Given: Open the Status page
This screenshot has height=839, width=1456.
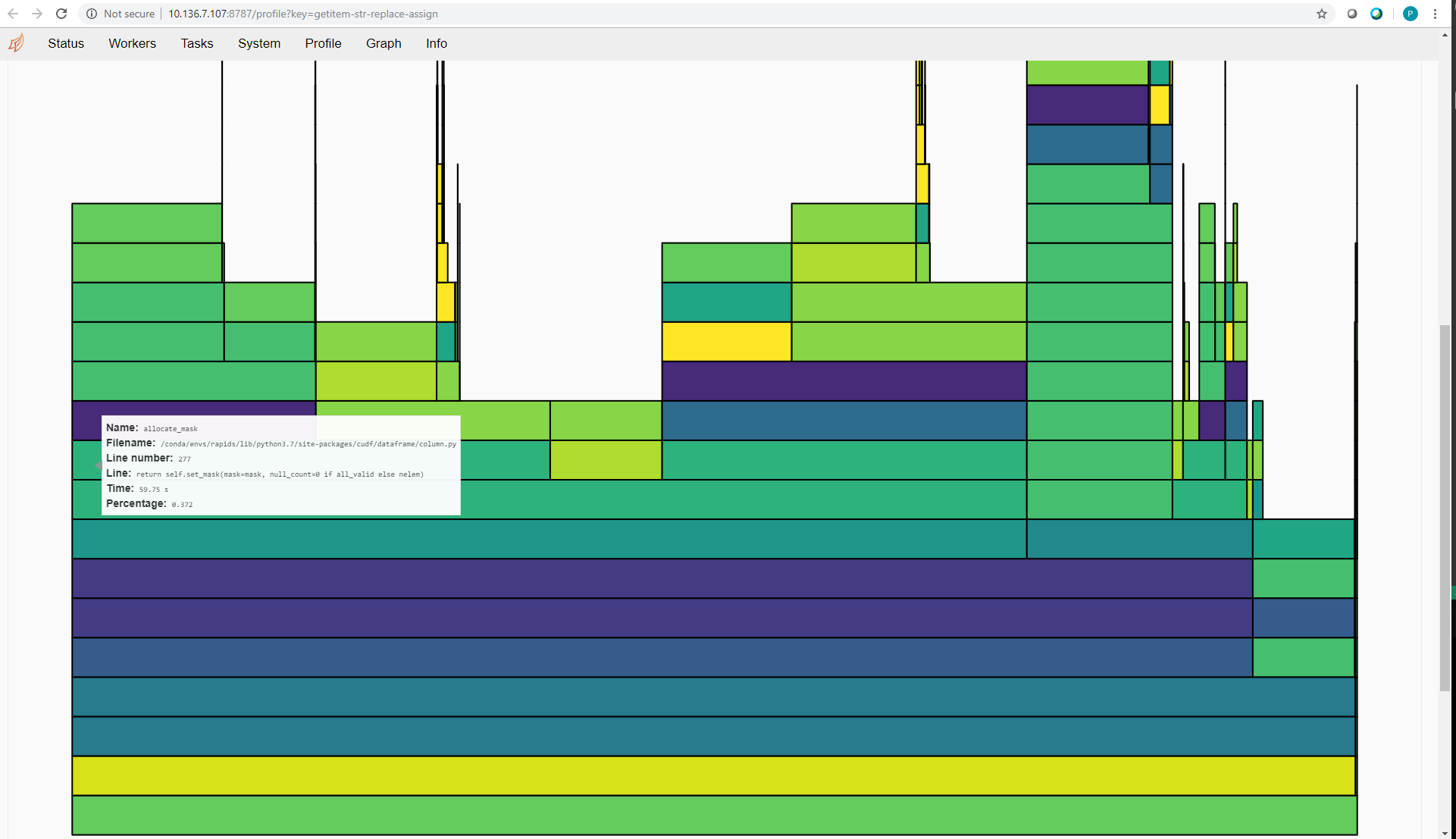Looking at the screenshot, I should tap(65, 43).
